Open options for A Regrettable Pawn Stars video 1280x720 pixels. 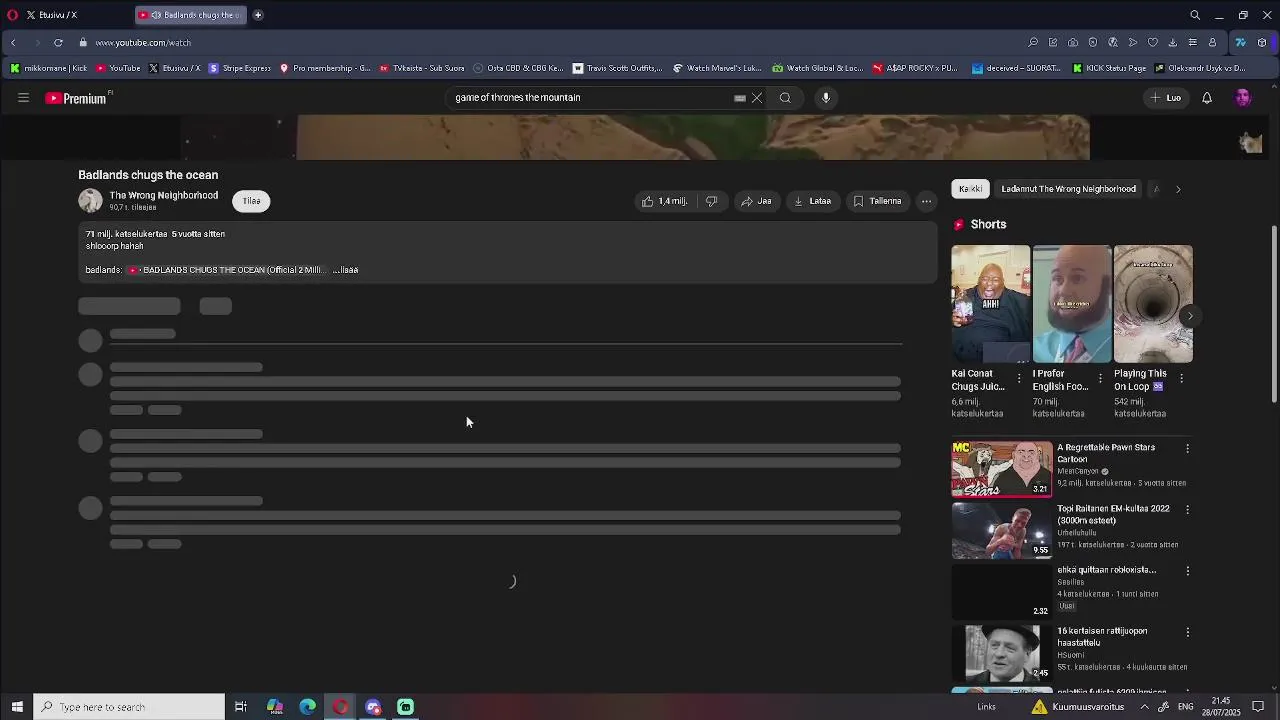[x=1187, y=449]
